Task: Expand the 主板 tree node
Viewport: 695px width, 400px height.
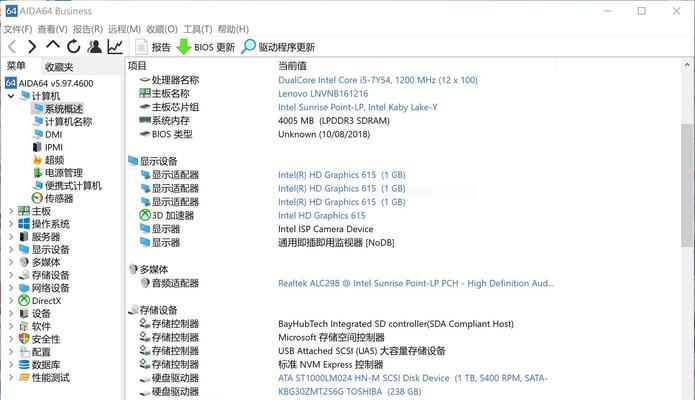Action: [11, 211]
